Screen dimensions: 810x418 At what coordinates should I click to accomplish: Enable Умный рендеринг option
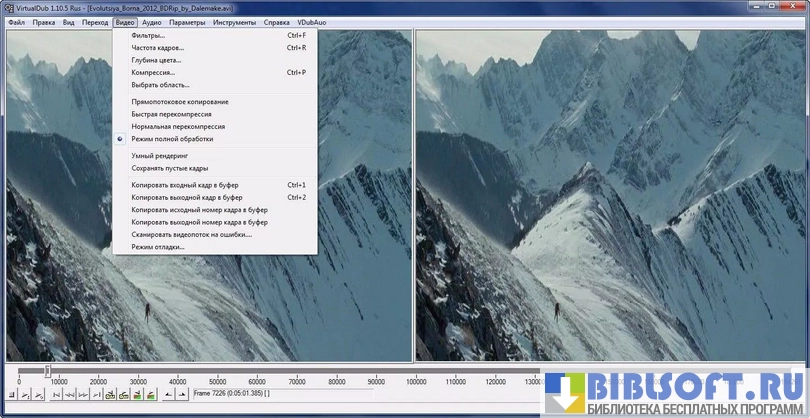click(x=166, y=156)
